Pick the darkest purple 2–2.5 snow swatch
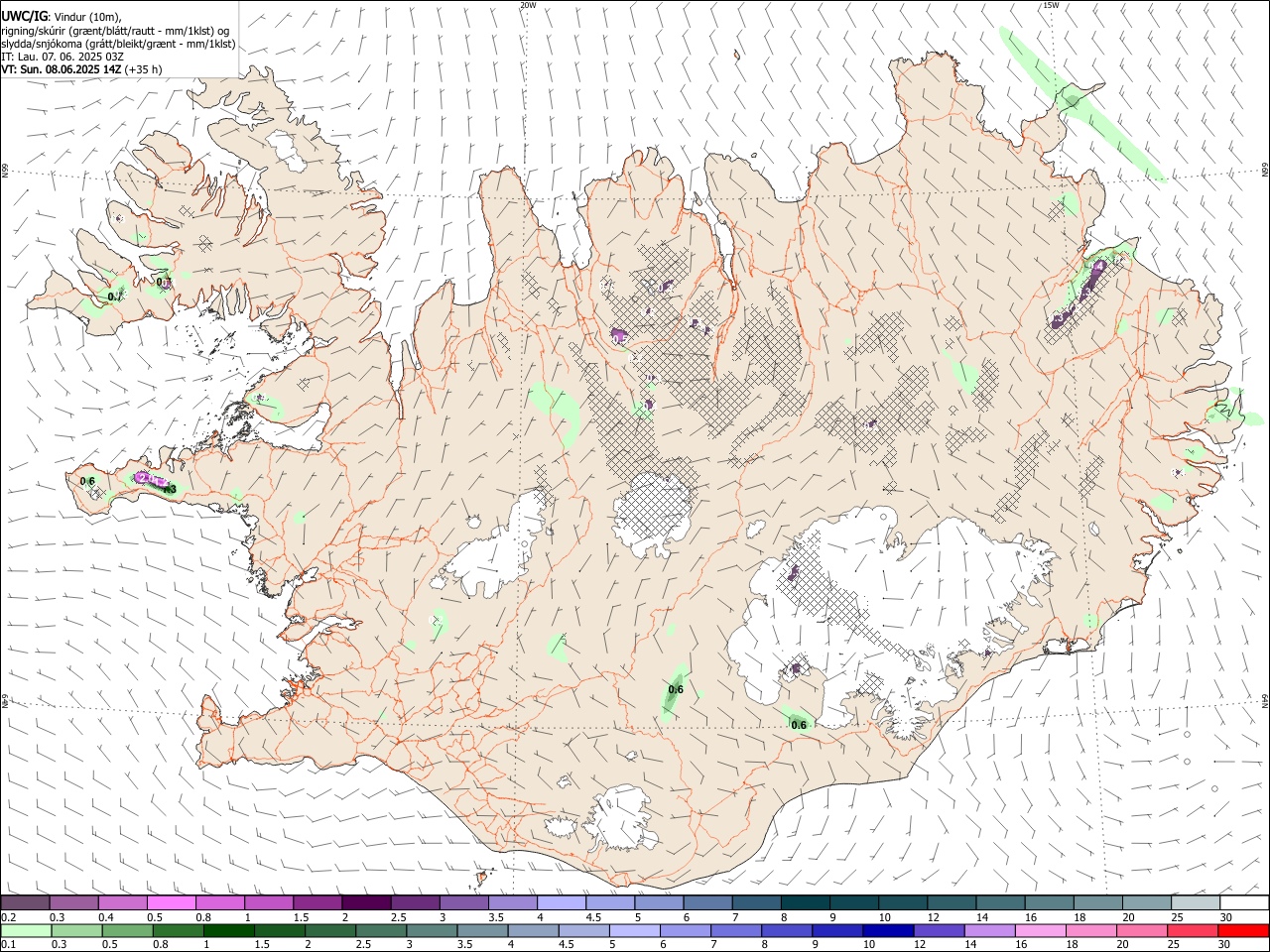Screen dimensions: 1270x952 tap(366, 903)
